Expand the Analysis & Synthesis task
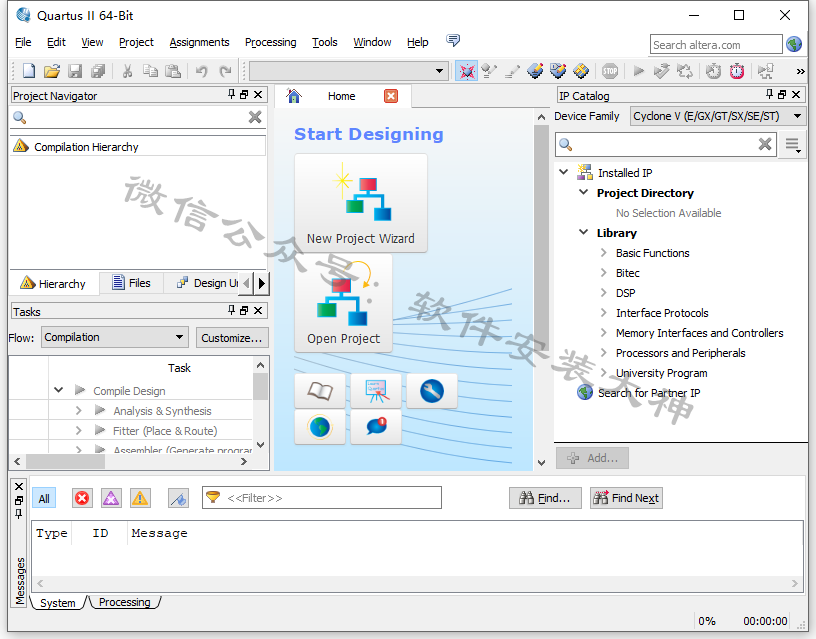Viewport: 816px width, 639px height. [x=79, y=411]
